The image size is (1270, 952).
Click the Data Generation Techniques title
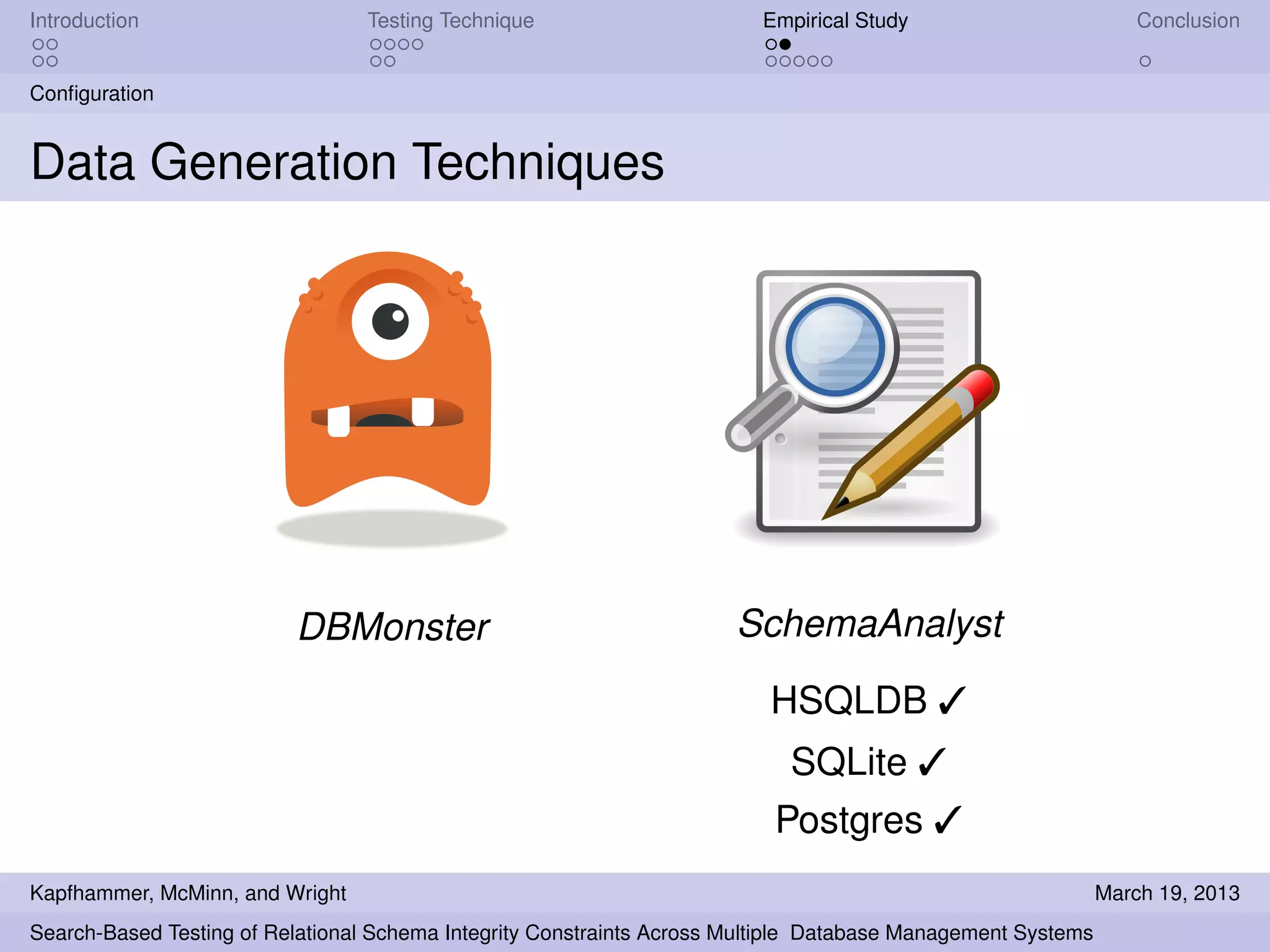pos(347,162)
